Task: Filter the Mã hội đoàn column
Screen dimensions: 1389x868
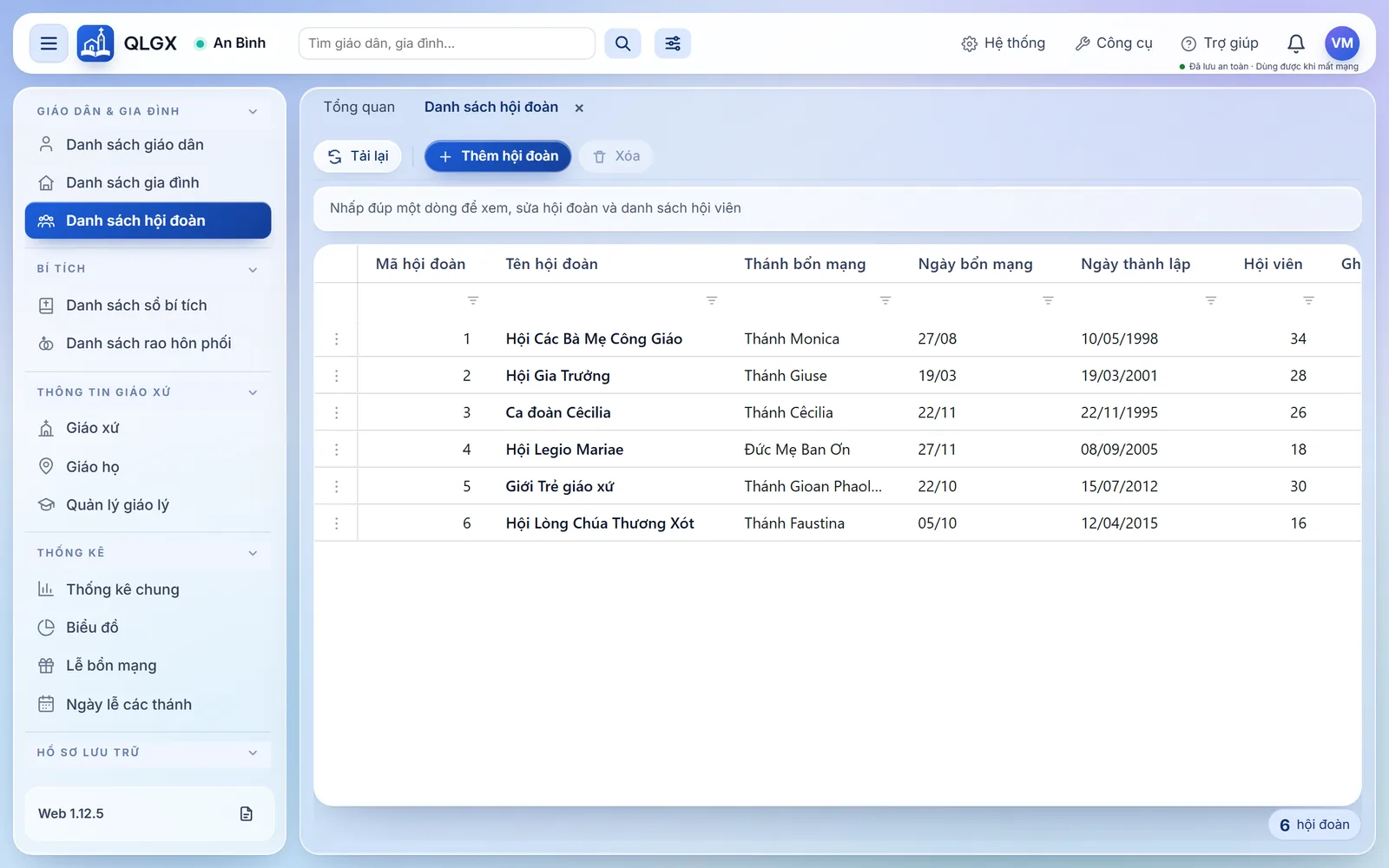Action: click(x=473, y=300)
